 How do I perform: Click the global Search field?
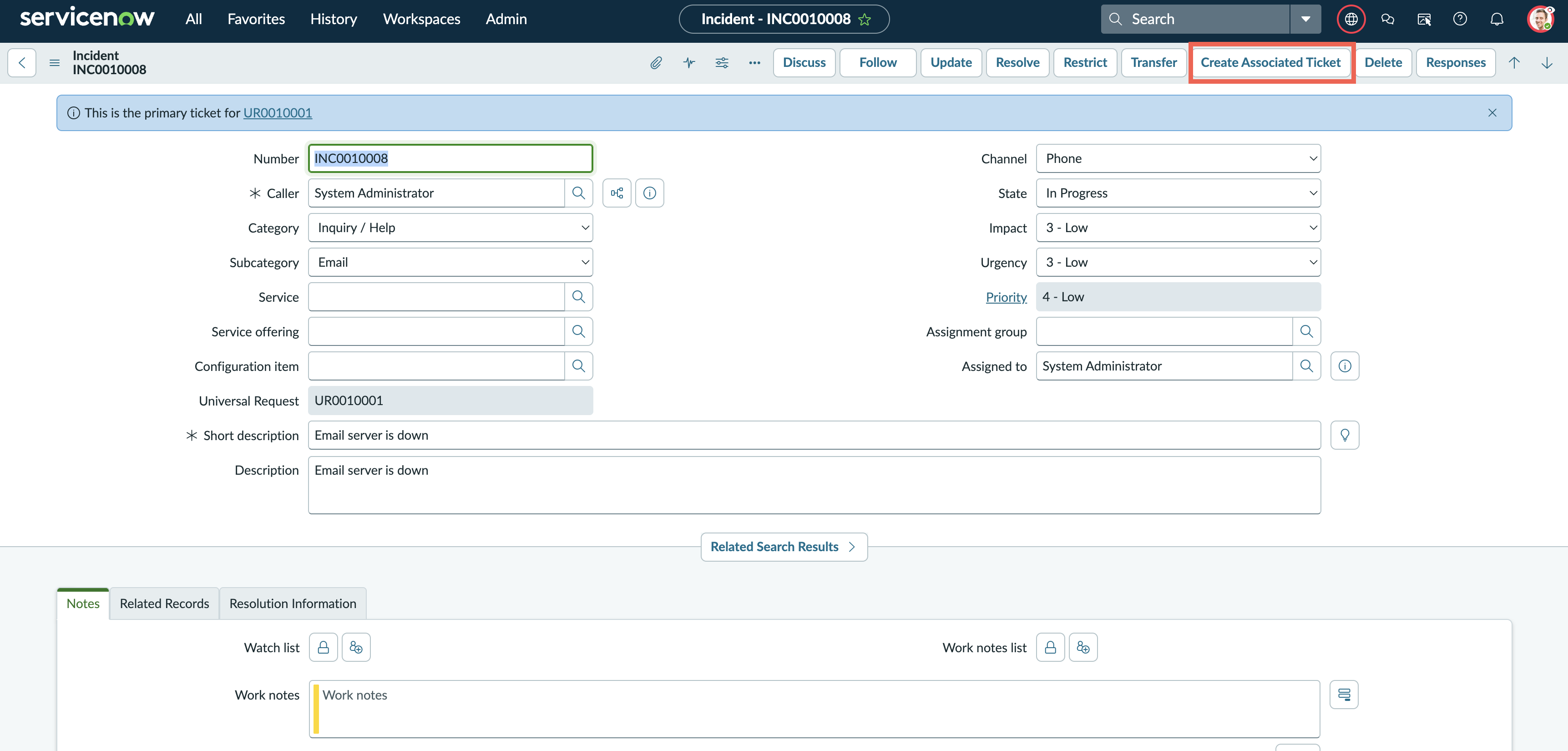click(1196, 19)
